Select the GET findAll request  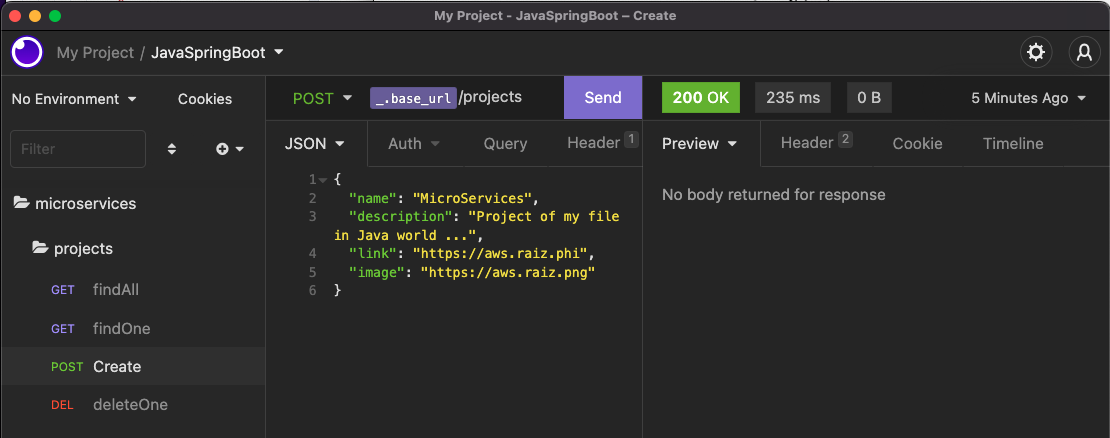coord(133,290)
